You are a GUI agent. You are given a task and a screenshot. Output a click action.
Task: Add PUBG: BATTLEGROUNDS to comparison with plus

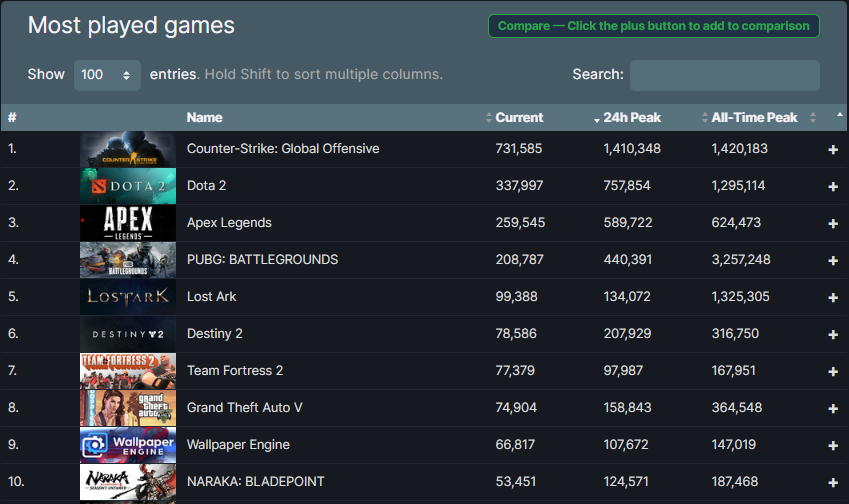[833, 260]
